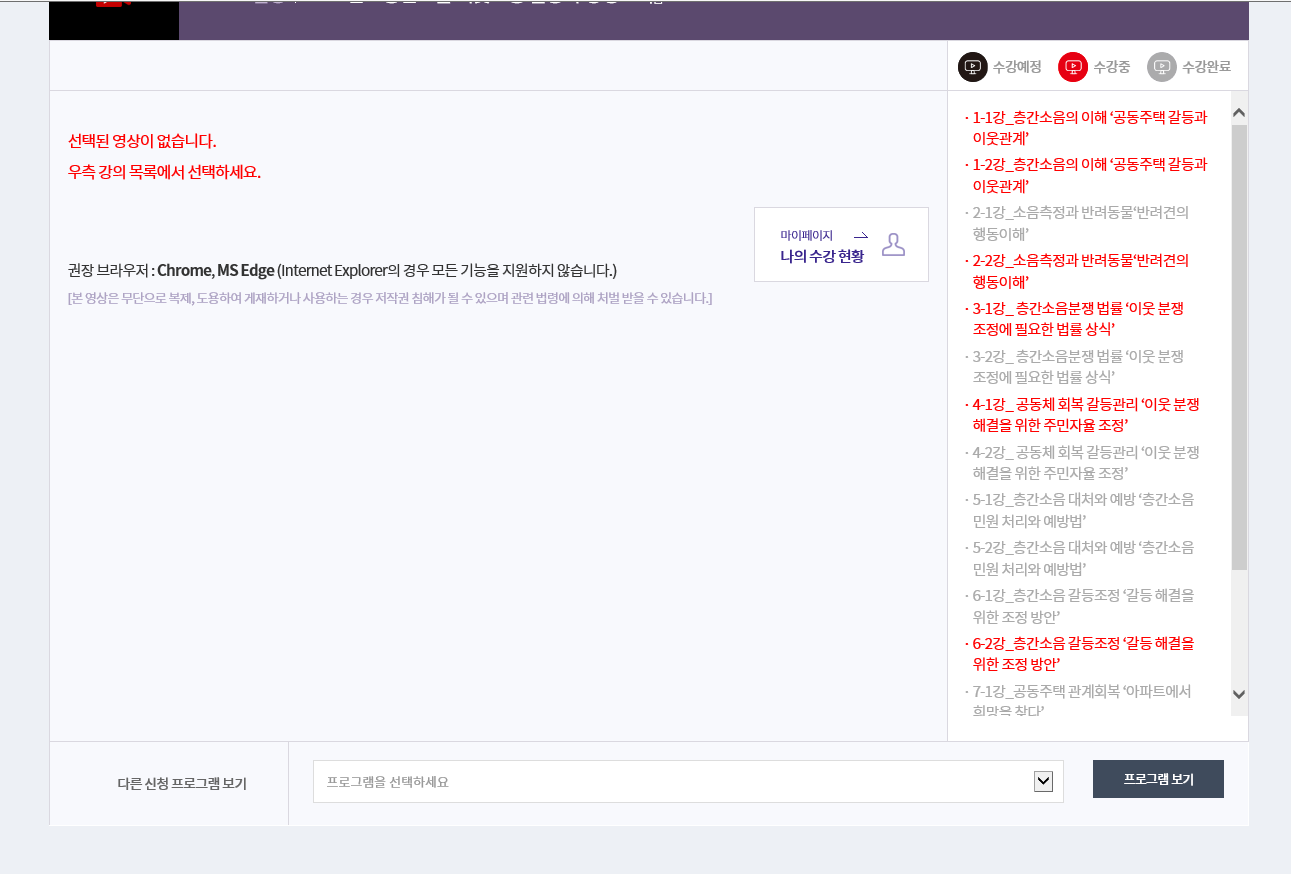The height and width of the screenshot is (874, 1291).
Task: Click the 우측 강의 목록에서 선택하세요 message
Action: (164, 172)
